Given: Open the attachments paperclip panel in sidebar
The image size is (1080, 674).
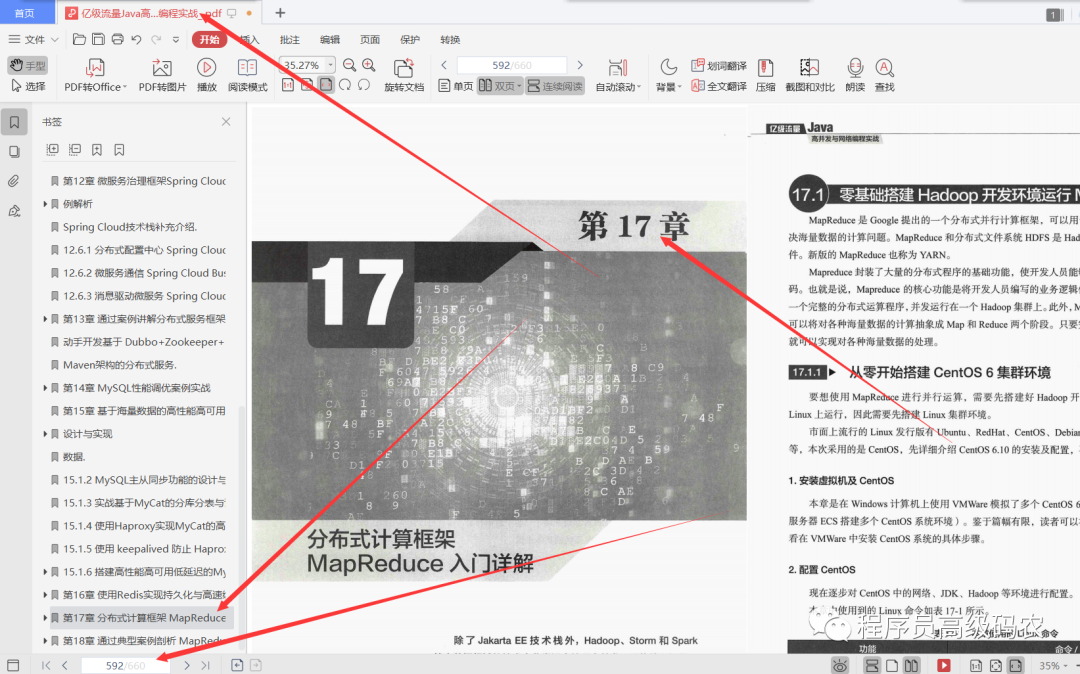Looking at the screenshot, I should tap(14, 181).
